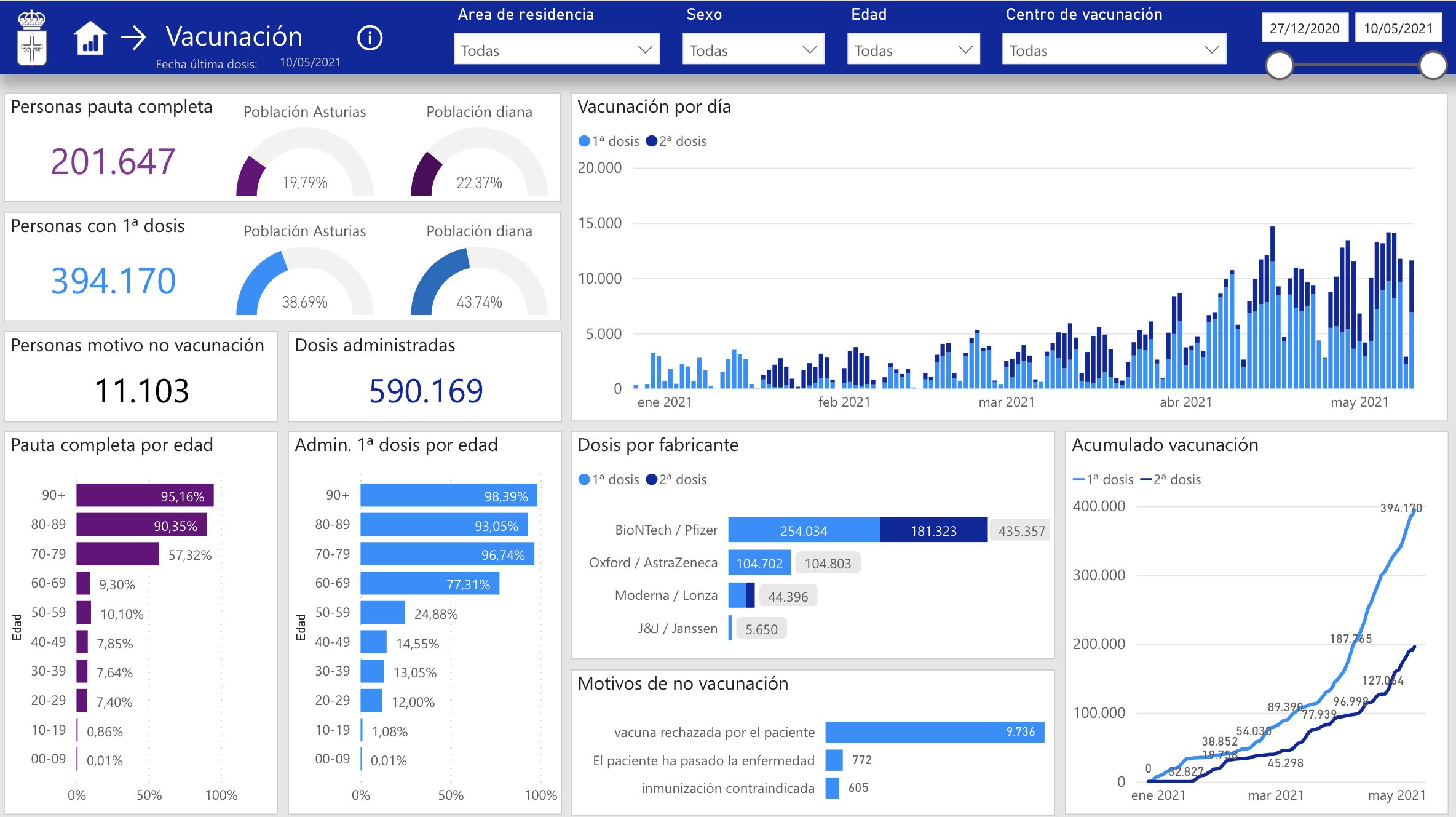
Task: Click the right arrow next to home icon
Action: (x=133, y=38)
